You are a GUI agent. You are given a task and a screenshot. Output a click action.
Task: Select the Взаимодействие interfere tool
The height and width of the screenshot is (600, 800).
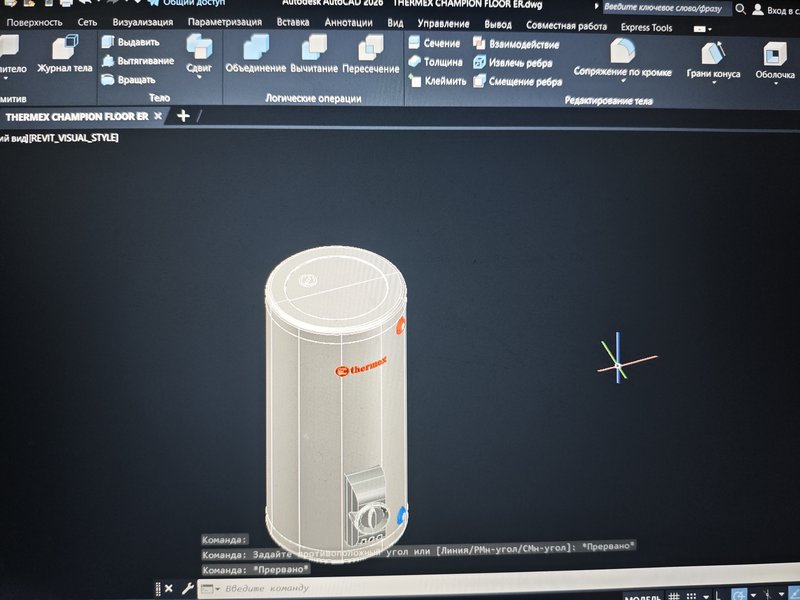[x=516, y=44]
